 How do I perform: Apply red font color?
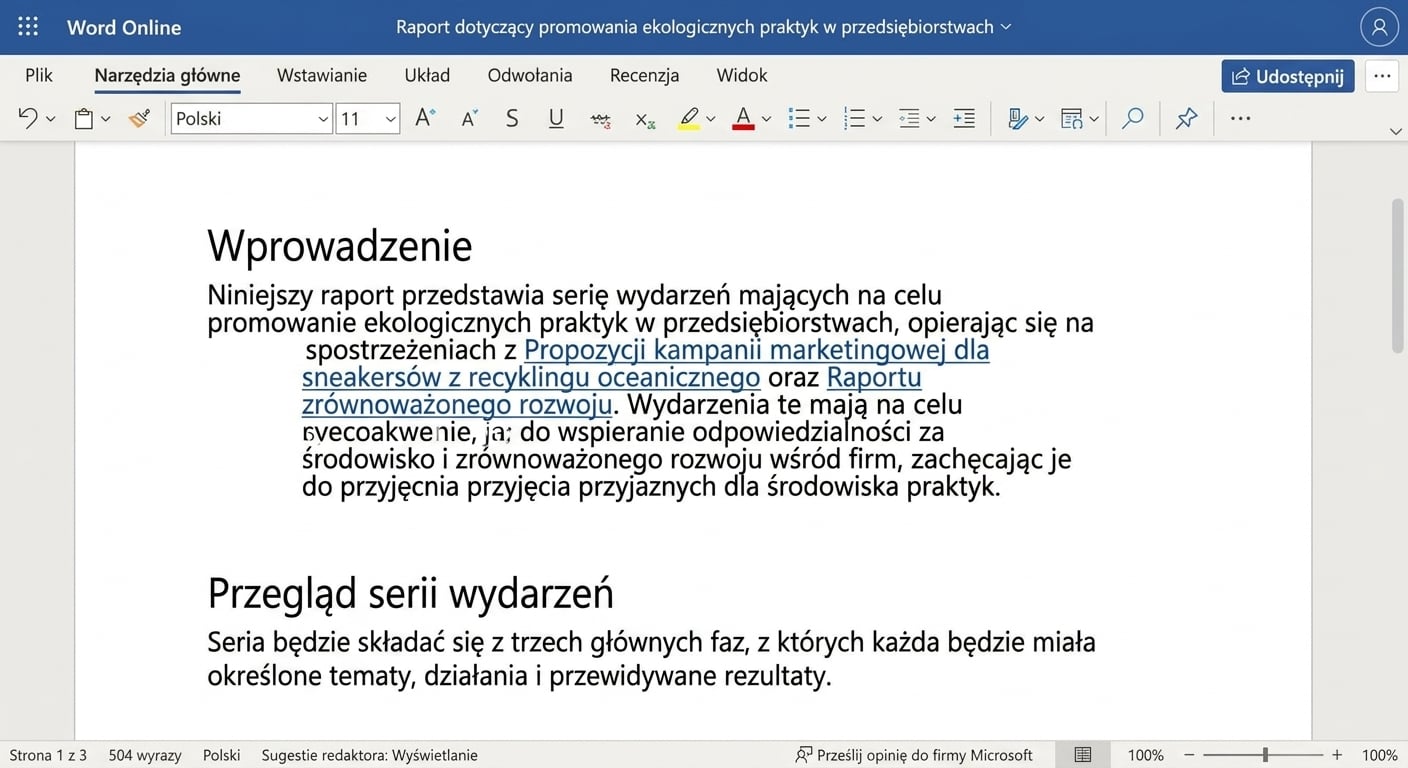[x=743, y=119]
